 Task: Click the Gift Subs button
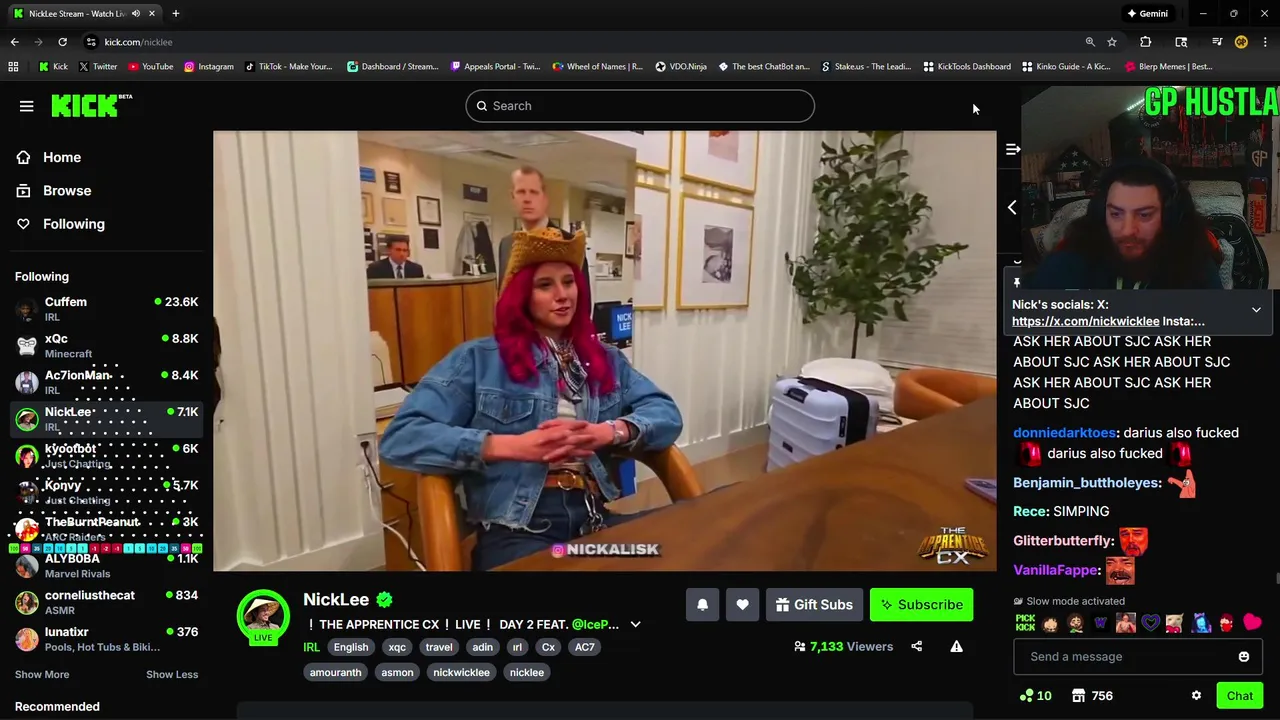[x=814, y=605]
